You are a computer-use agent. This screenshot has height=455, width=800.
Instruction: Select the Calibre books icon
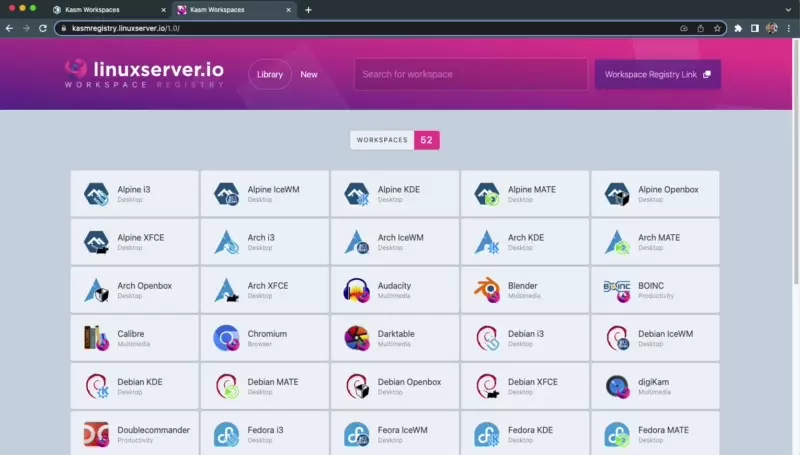point(96,338)
